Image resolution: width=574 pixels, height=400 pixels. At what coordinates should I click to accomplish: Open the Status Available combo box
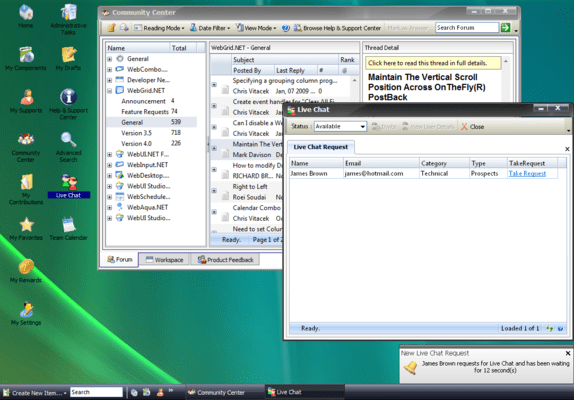coord(340,126)
